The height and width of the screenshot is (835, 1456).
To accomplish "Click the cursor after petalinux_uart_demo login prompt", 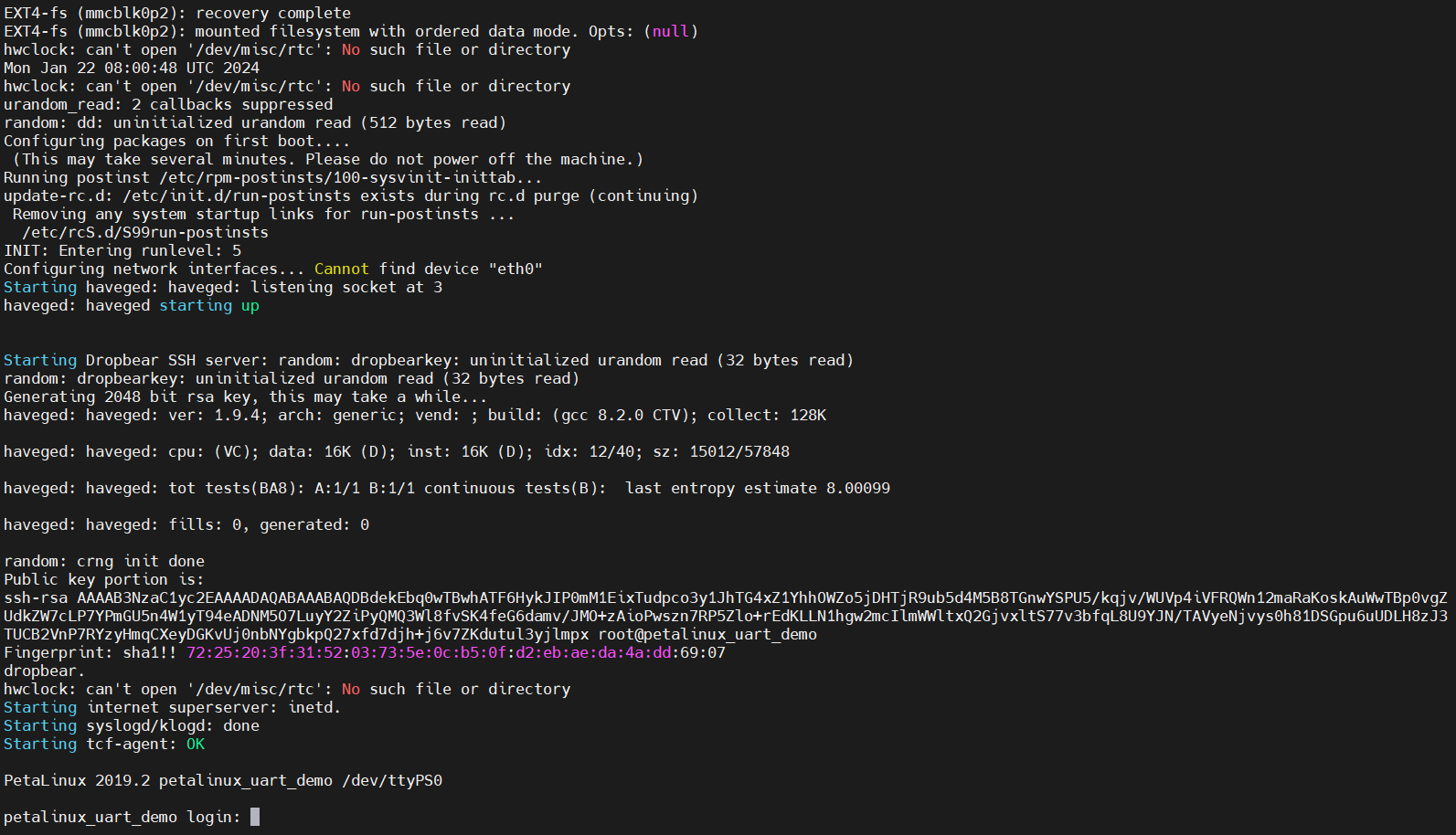I will [x=255, y=817].
